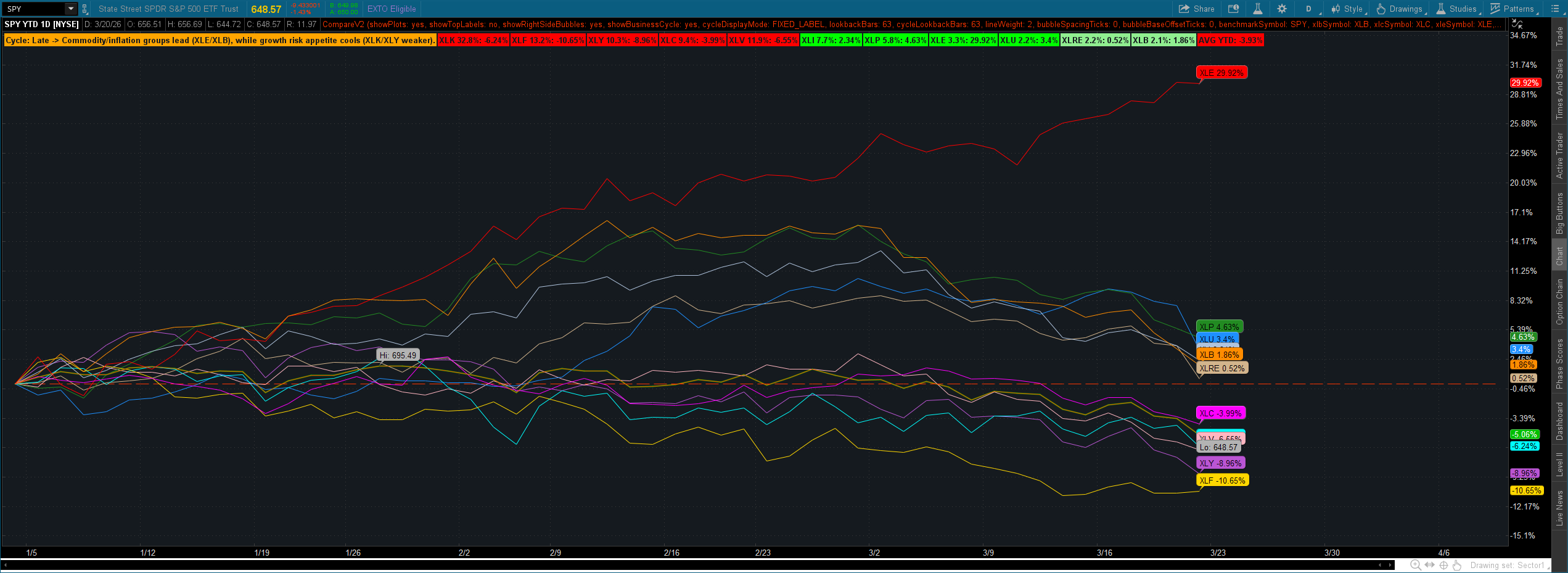Viewport: 1568px width, 573px height.
Task: Toggle the Patterns display option
Action: pyautogui.click(x=1514, y=8)
